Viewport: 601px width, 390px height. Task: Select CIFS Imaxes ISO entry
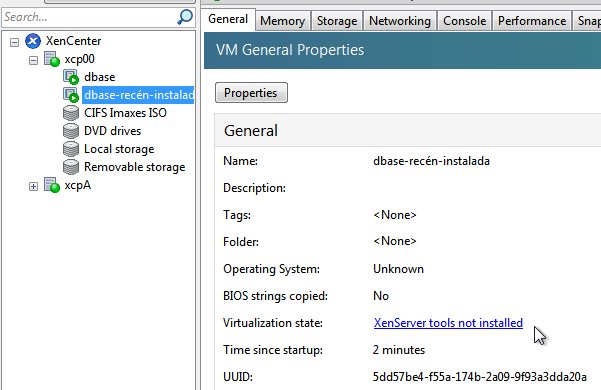click(125, 113)
